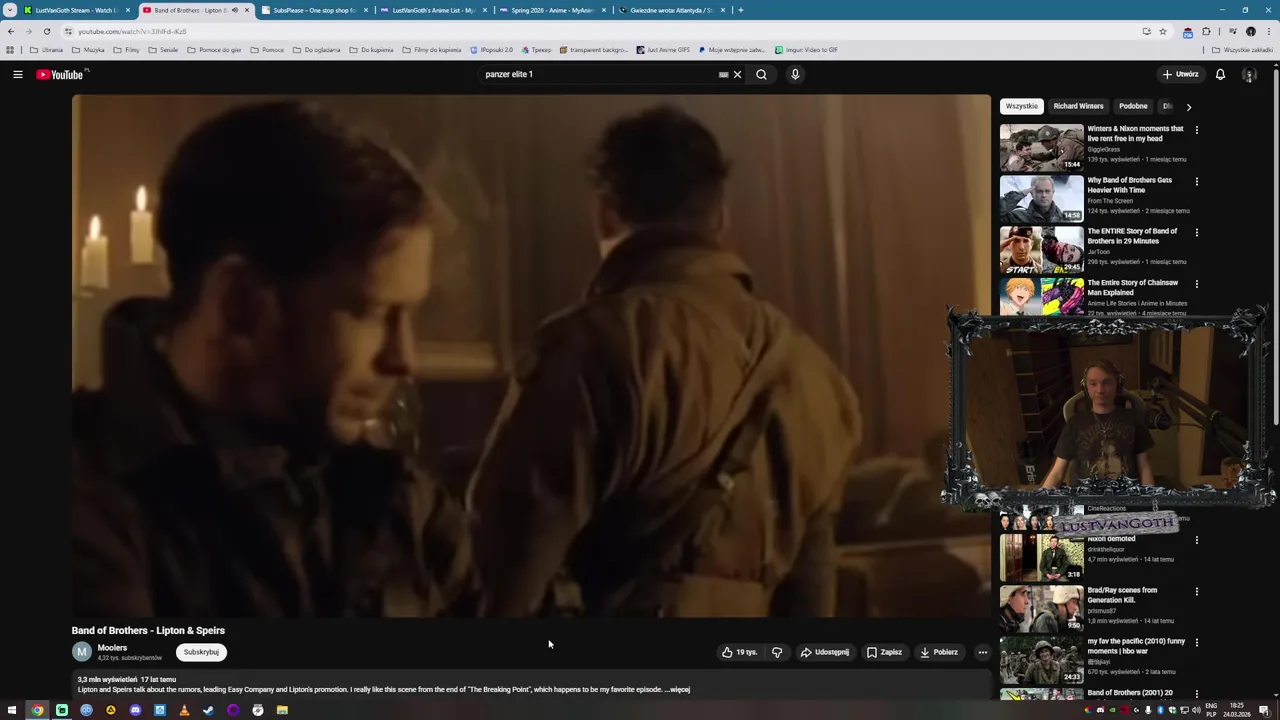Image resolution: width=1280 pixels, height=720 pixels.
Task: Open the Wszystkie zakładki bookmarks folder
Action: [x=1243, y=49]
